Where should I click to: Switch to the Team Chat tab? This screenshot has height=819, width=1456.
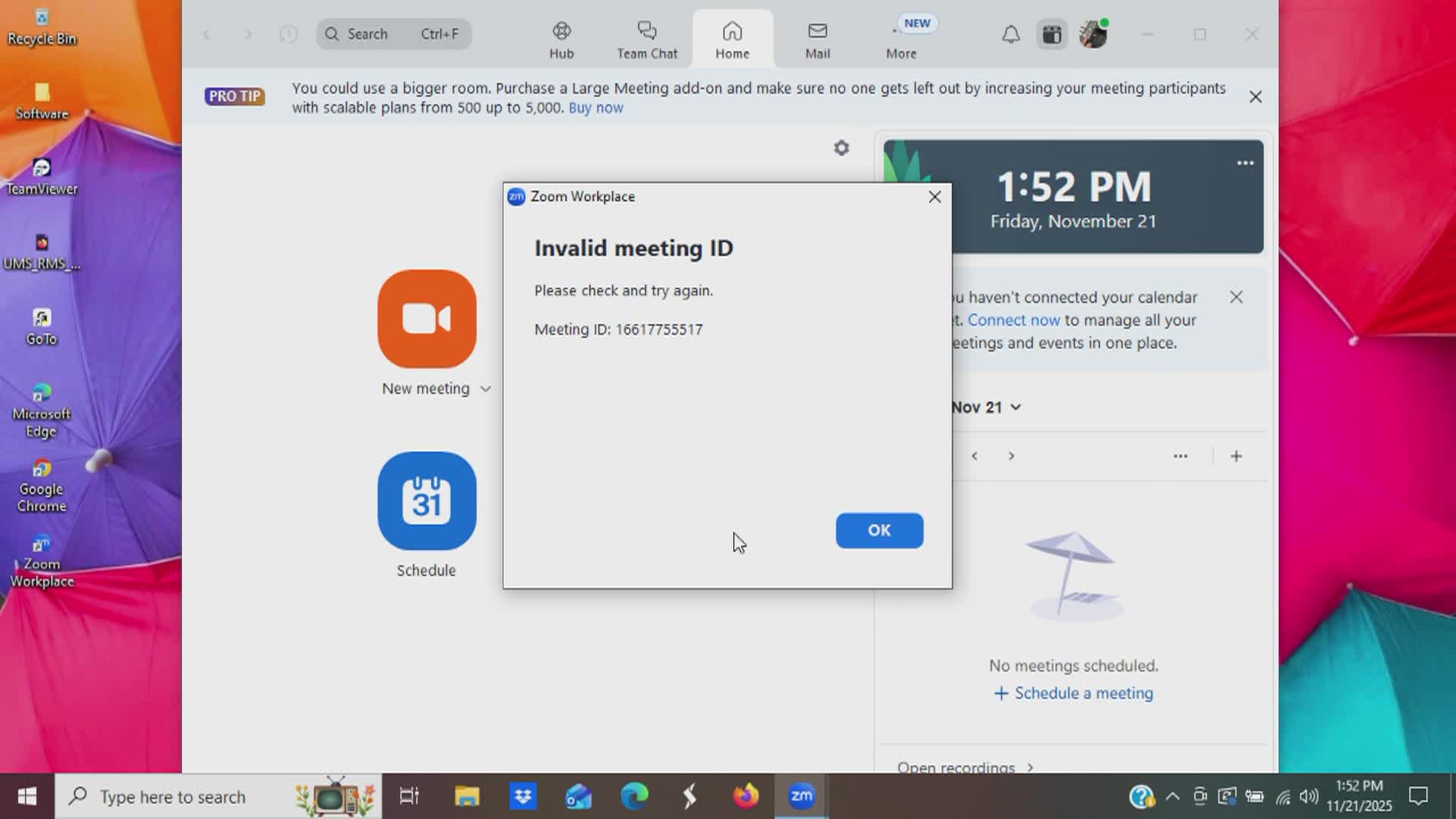pos(647,39)
